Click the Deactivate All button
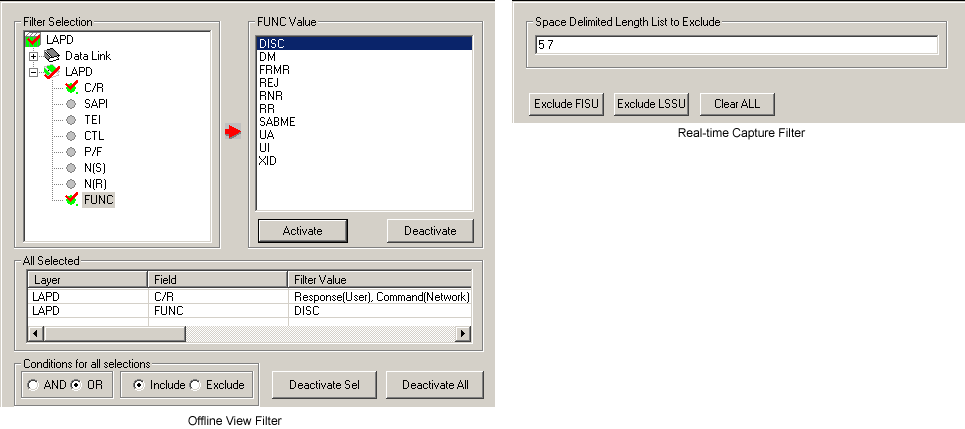 (435, 385)
